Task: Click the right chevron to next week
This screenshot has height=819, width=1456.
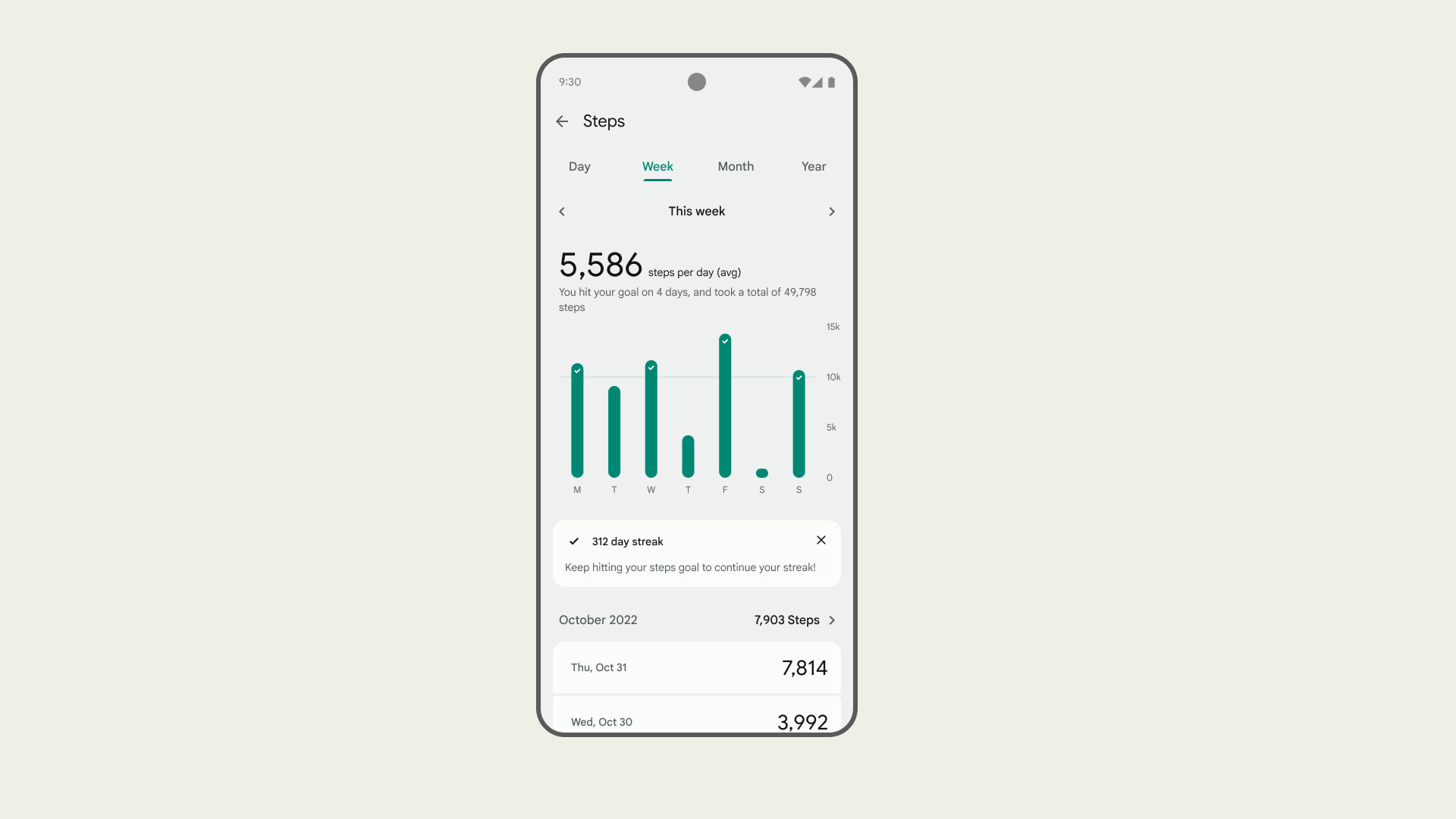Action: 832,211
